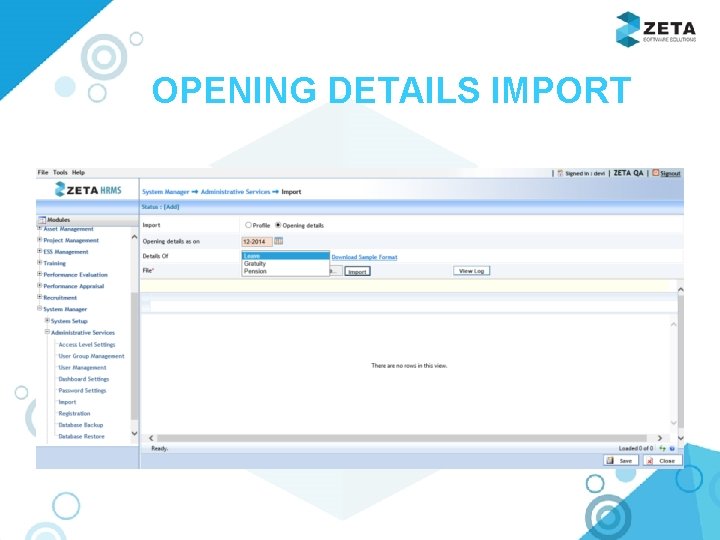Click the Close button
Screen dimensions: 720x540
662,461
